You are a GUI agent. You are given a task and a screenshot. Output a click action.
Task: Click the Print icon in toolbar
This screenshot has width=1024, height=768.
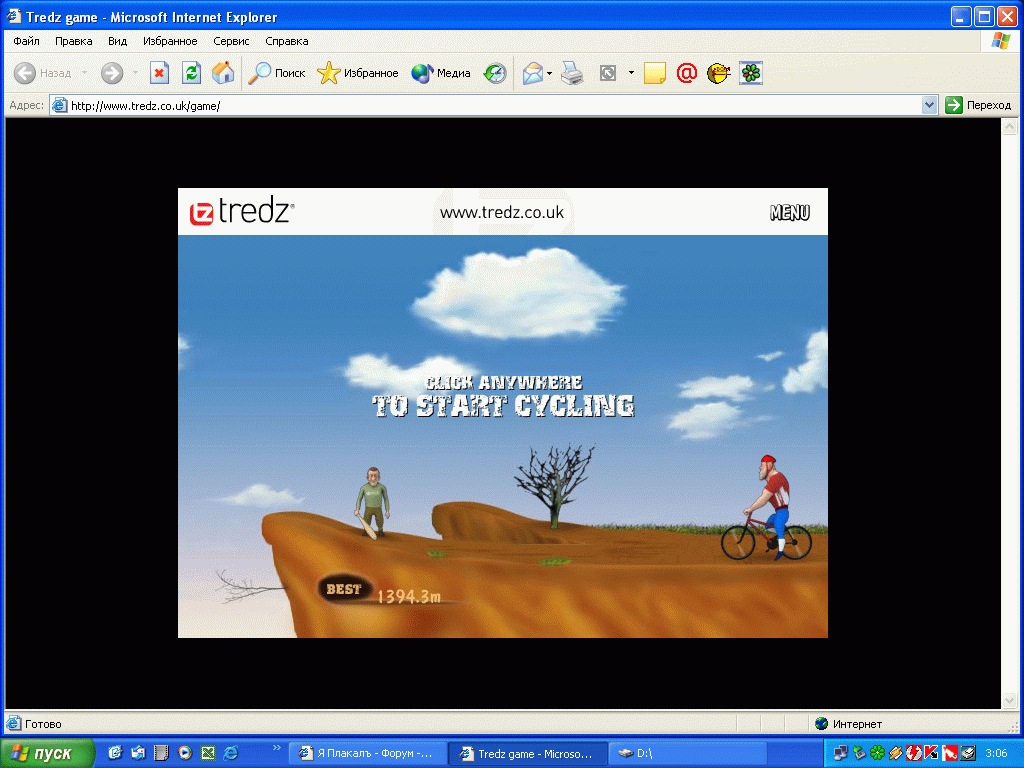[572, 73]
